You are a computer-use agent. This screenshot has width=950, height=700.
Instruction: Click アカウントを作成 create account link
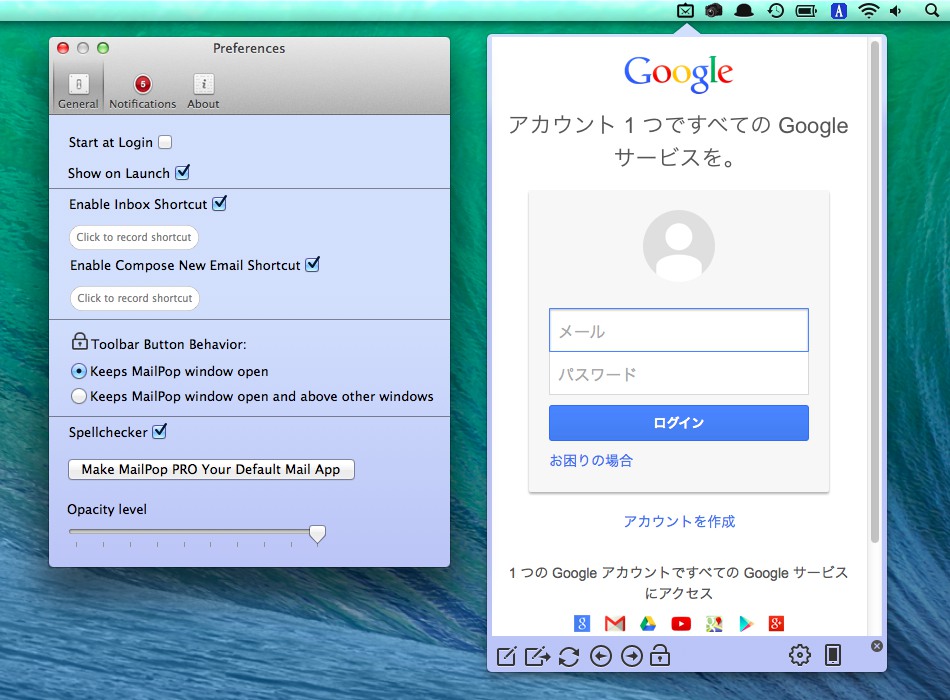pos(679,521)
